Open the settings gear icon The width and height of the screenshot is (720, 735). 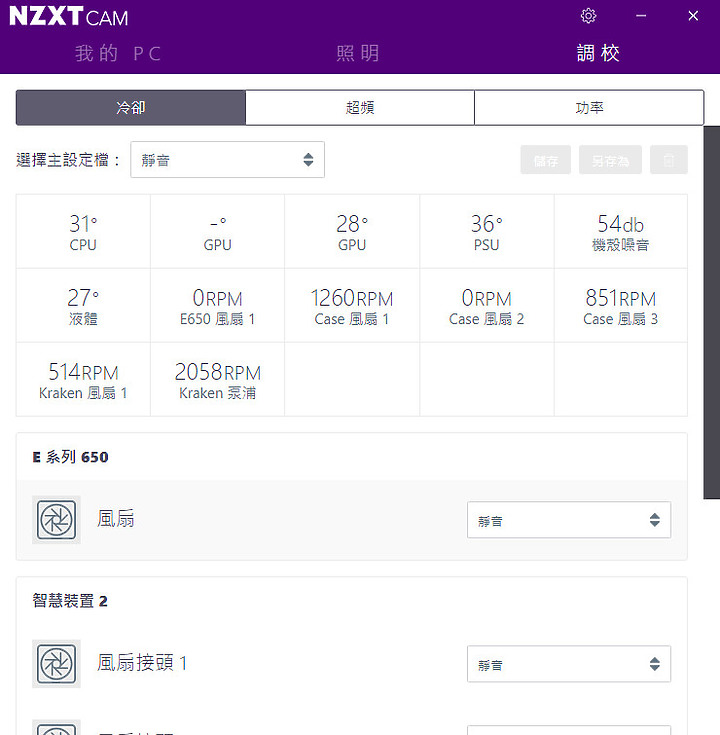coord(588,15)
